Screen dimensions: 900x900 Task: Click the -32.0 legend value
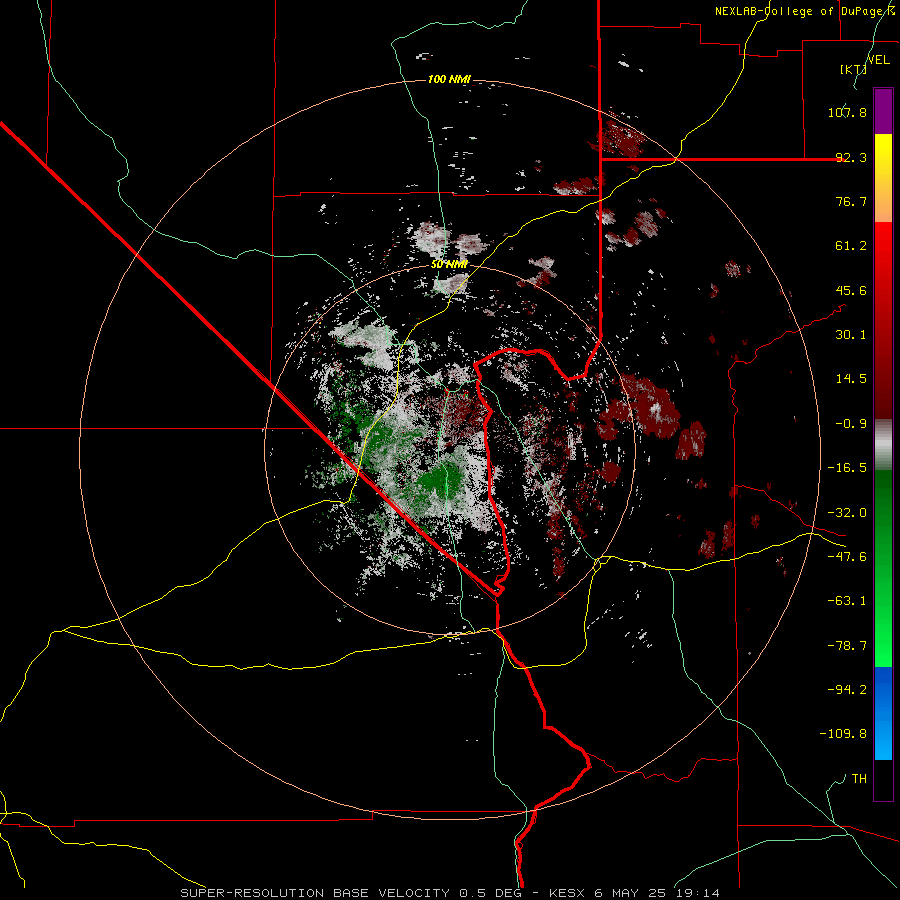pyautogui.click(x=847, y=513)
